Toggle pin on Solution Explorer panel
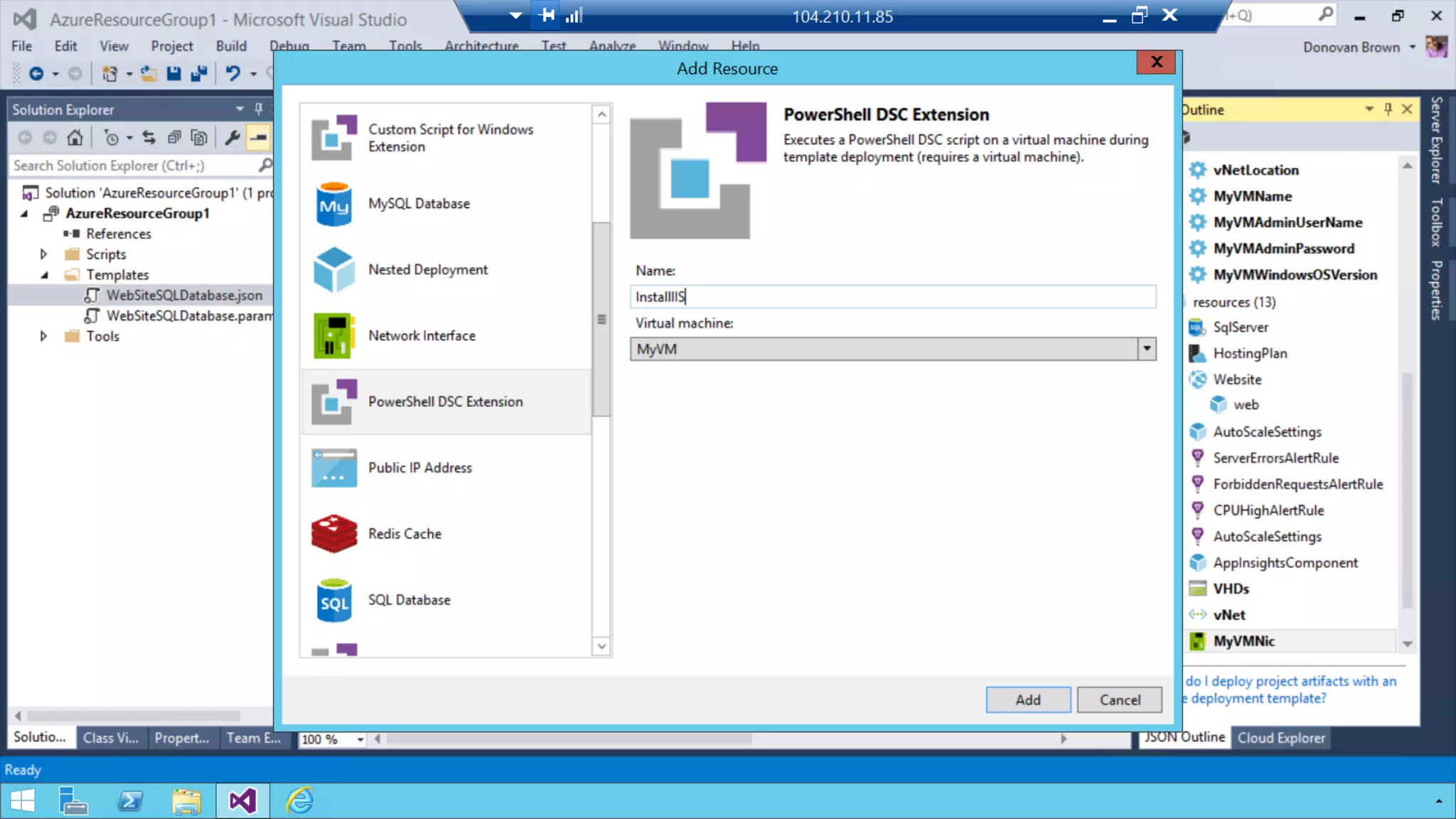The image size is (1456, 819). click(x=259, y=109)
